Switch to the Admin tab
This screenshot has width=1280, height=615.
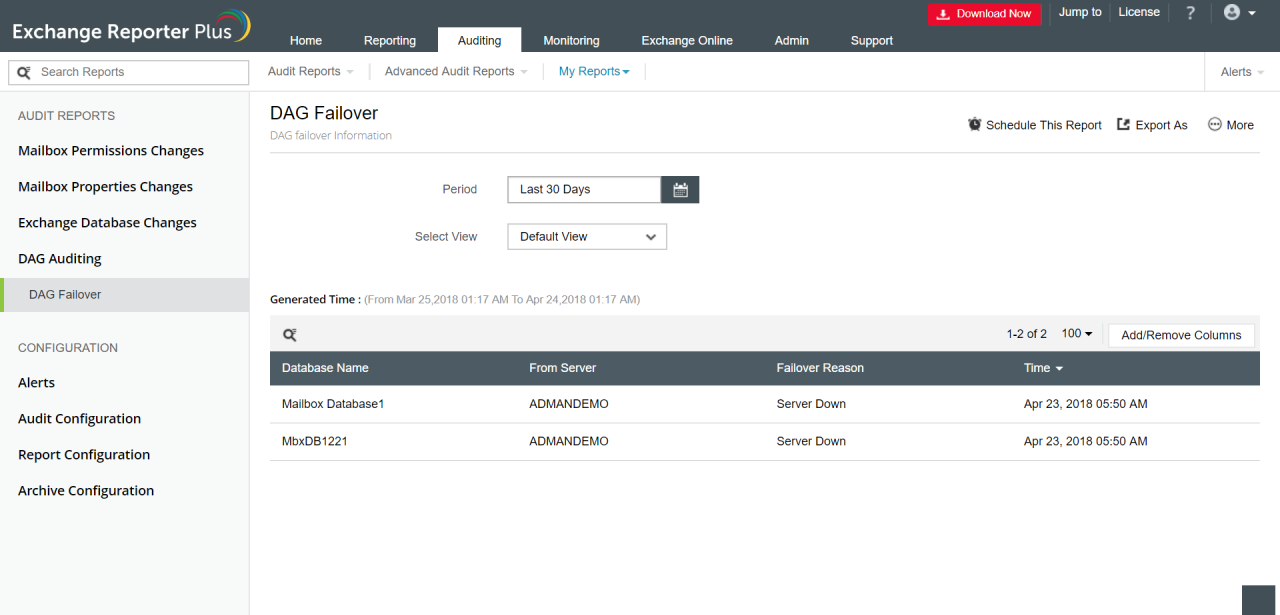pyautogui.click(x=792, y=41)
